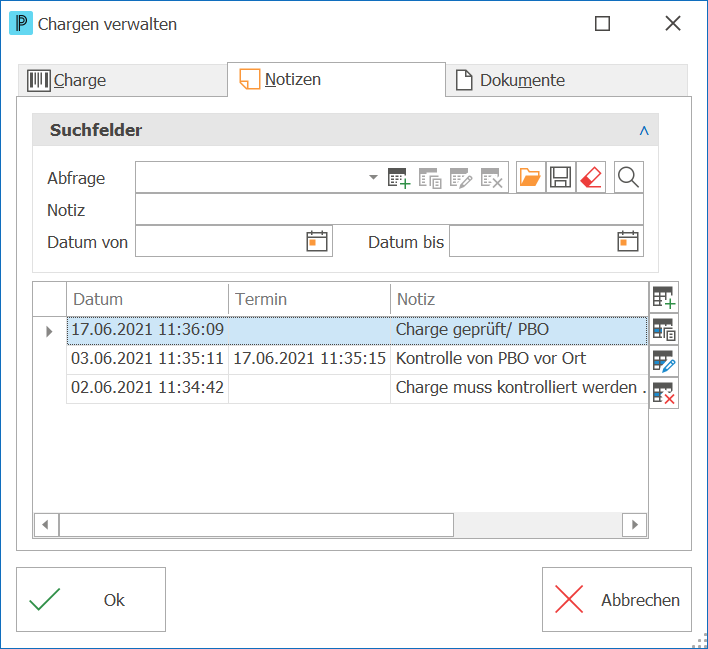This screenshot has height=649, width=708.
Task: Sort by the Termin column header
Action: pos(309,299)
